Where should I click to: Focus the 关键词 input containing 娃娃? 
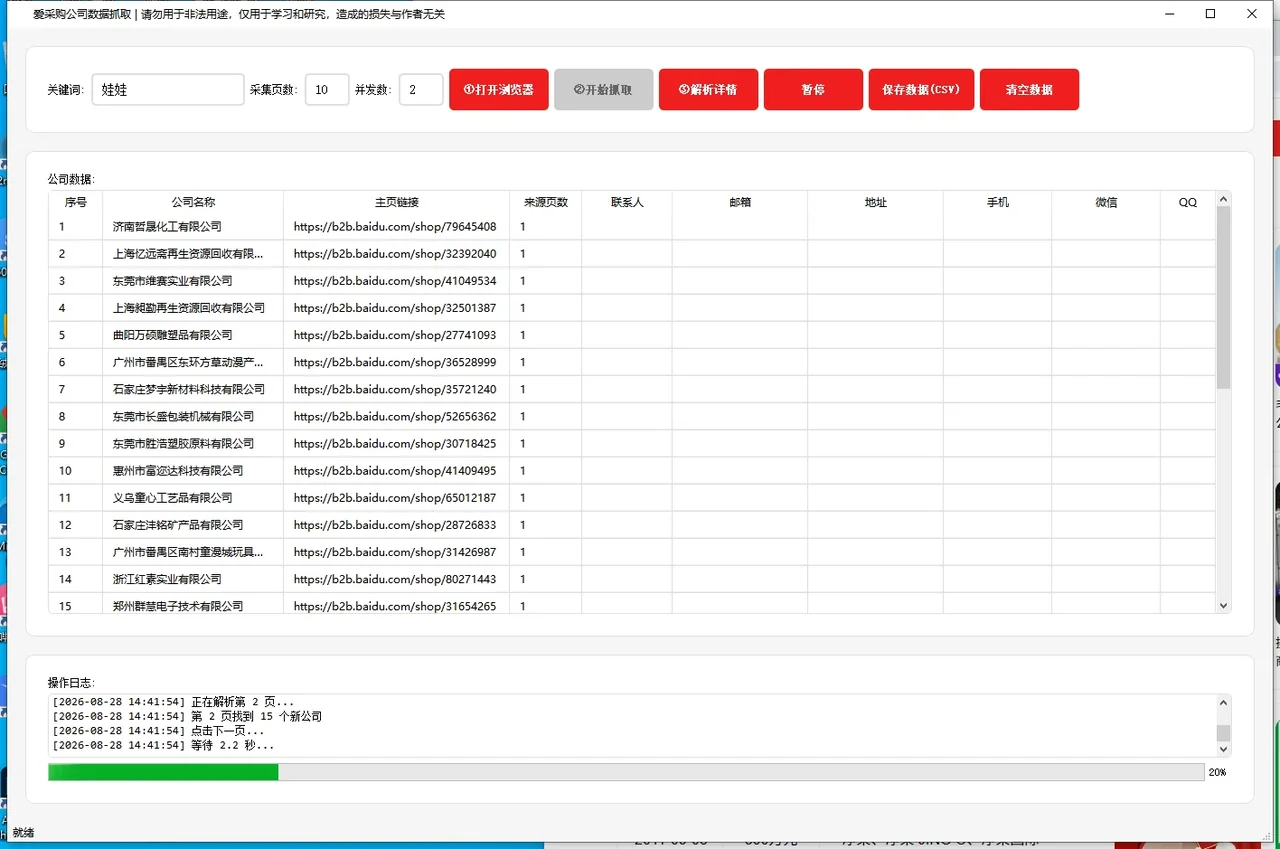(x=168, y=89)
